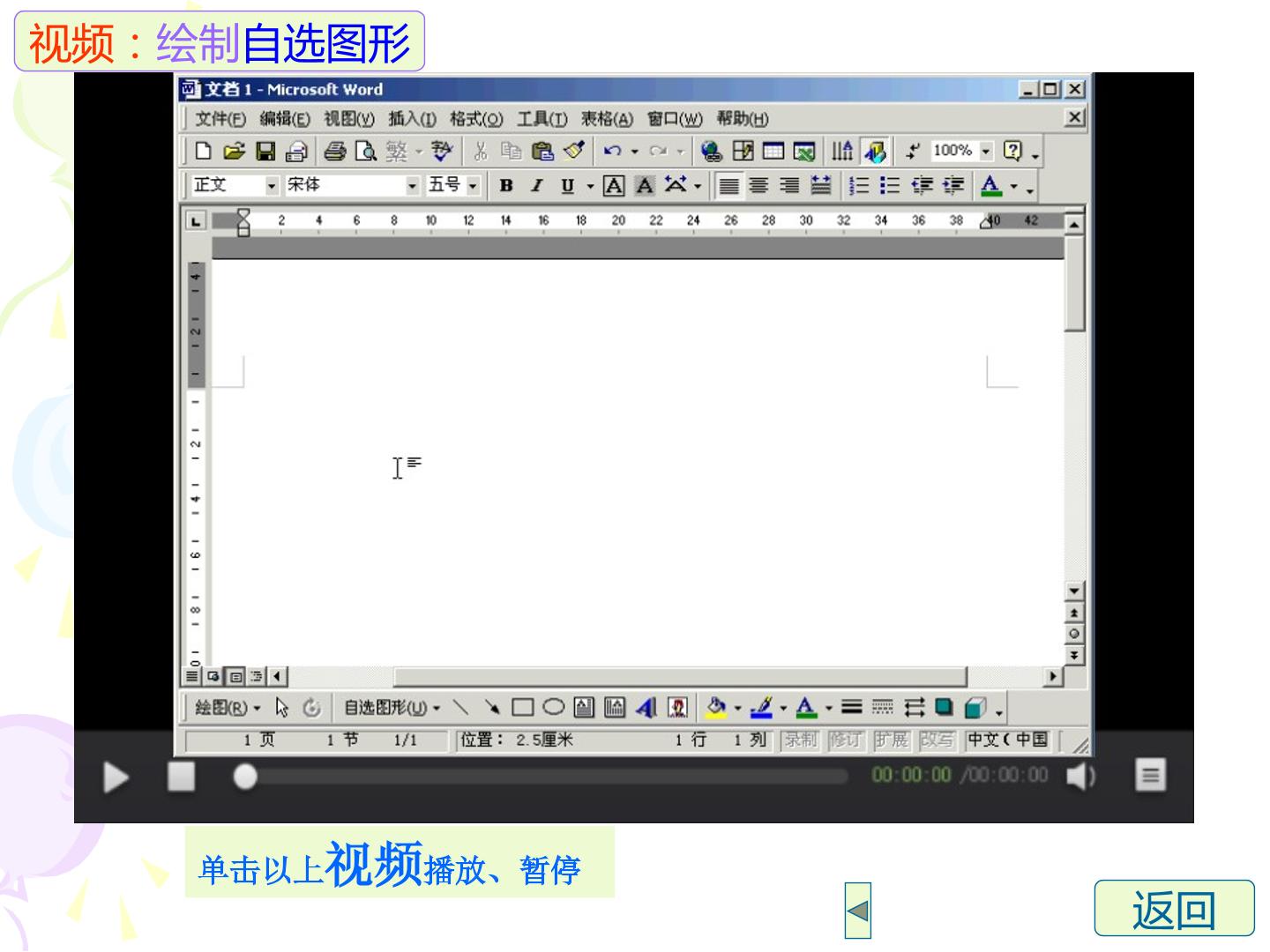Screen dimensions: 1270x952
Task: Click the Cut scissors icon
Action: pyautogui.click(x=481, y=152)
